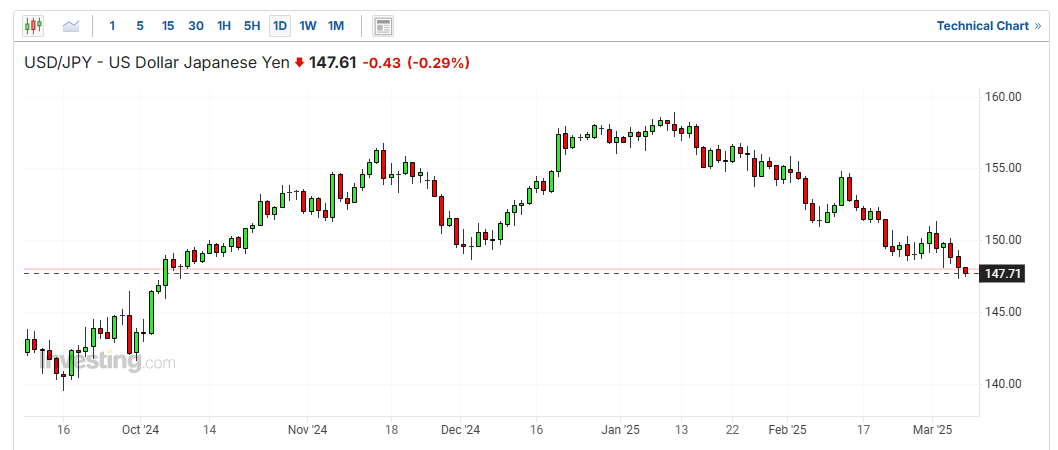Select the 1D daily timeframe
Viewport: 1058px width, 450px height.
pyautogui.click(x=279, y=26)
